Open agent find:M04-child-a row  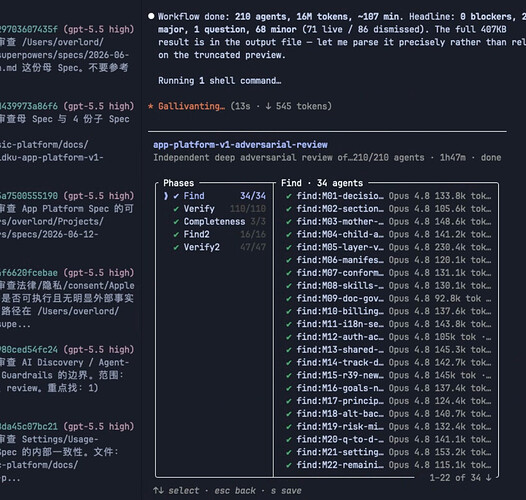point(388,234)
